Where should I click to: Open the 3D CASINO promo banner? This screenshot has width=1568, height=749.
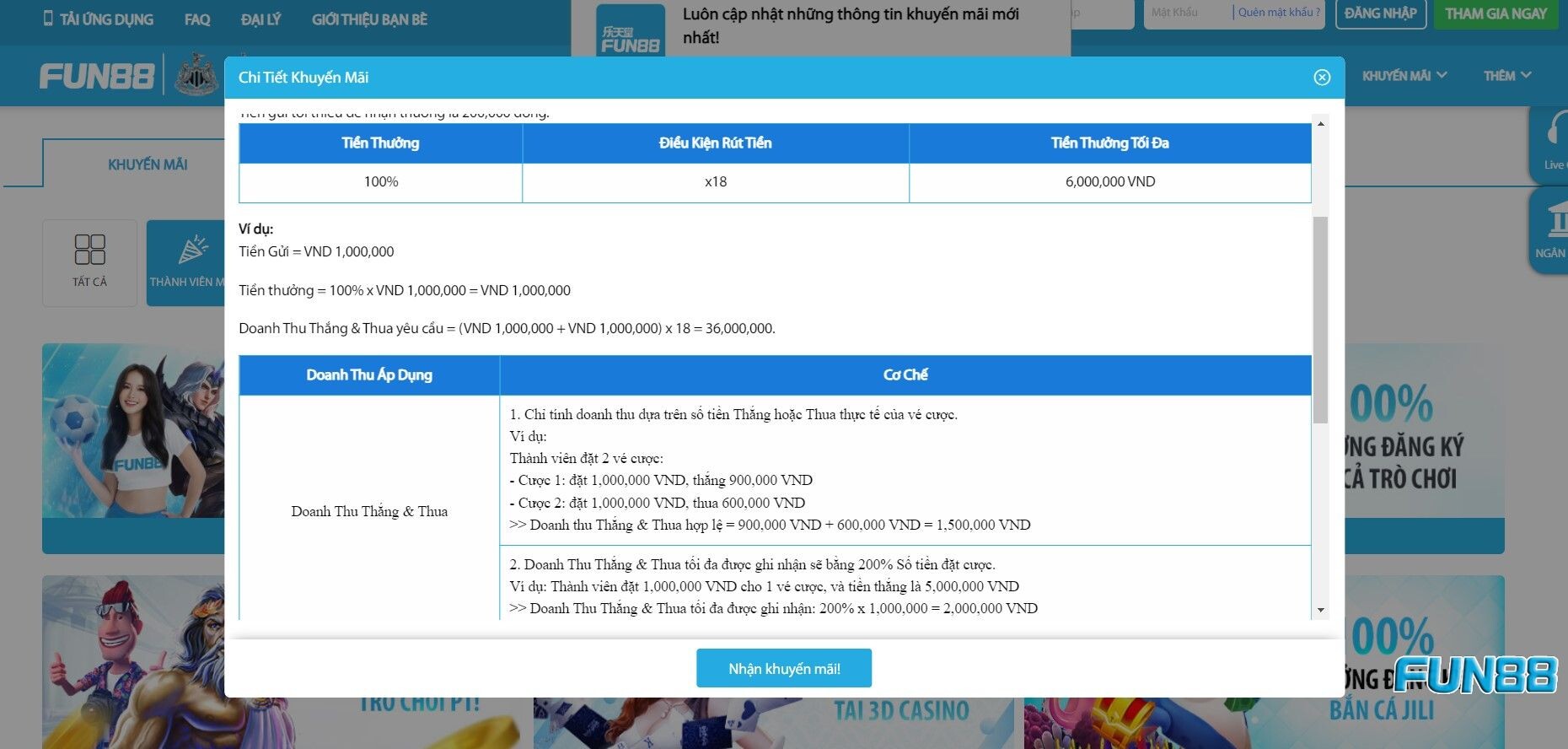tap(773, 723)
